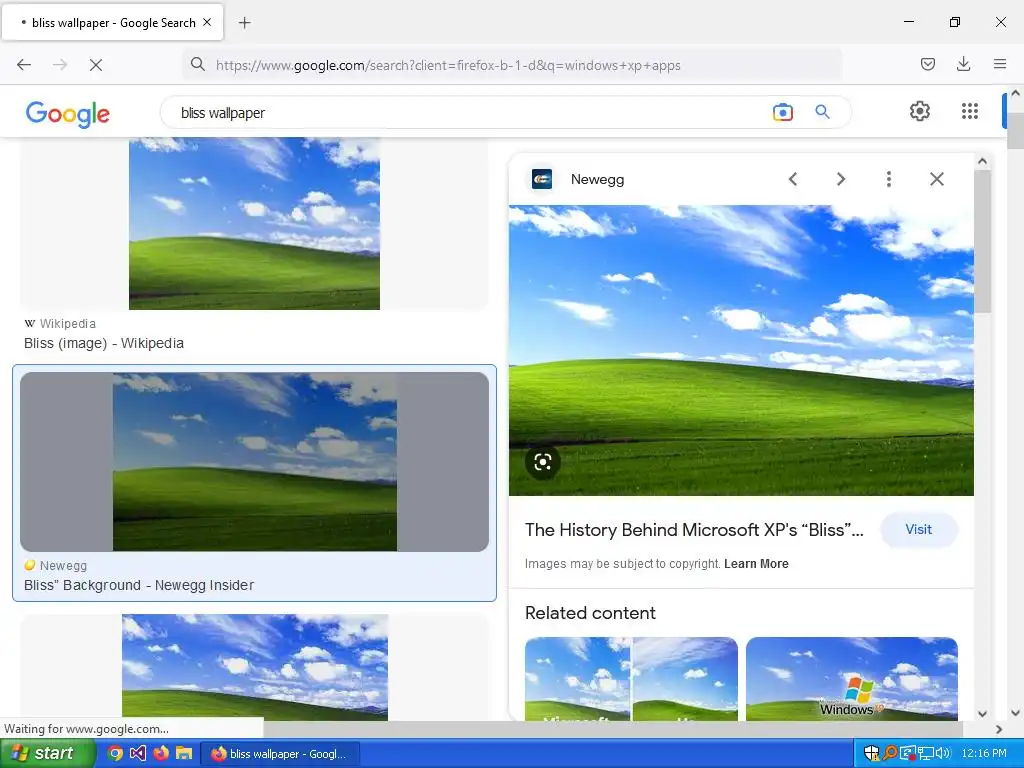Open related content Windows XP logo thumbnail
The image size is (1024, 768).
[x=852, y=679]
